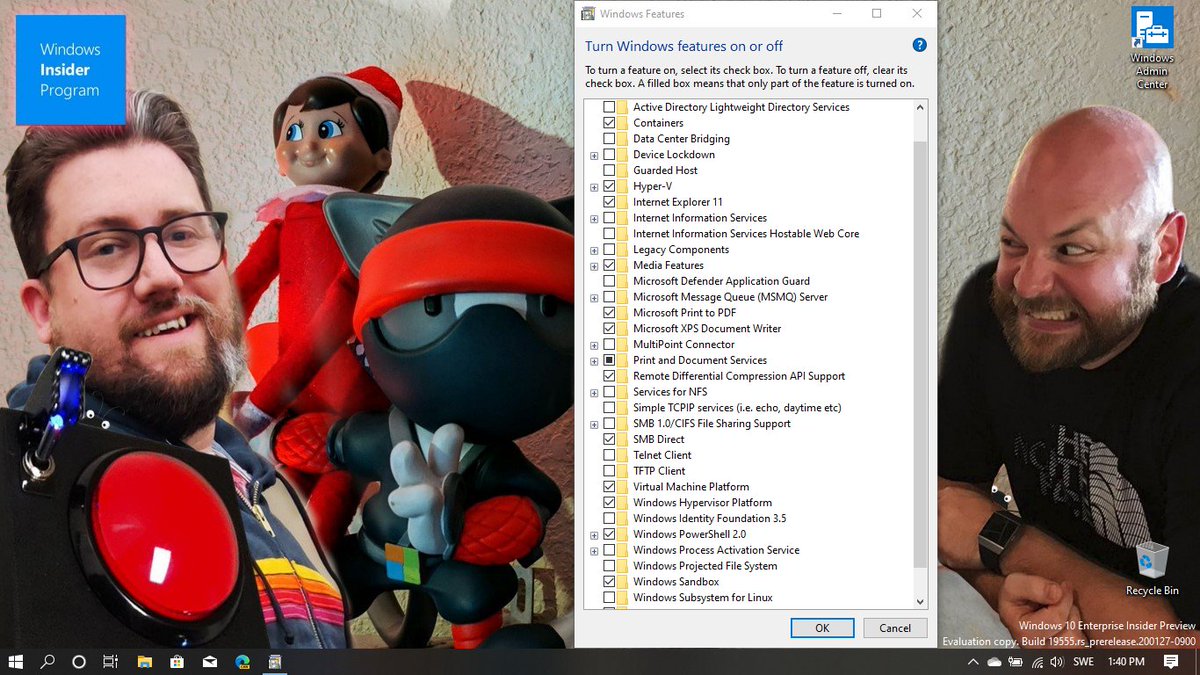1200x675 pixels.
Task: Click folder icon beside Telnet Client
Action: [x=621, y=455]
